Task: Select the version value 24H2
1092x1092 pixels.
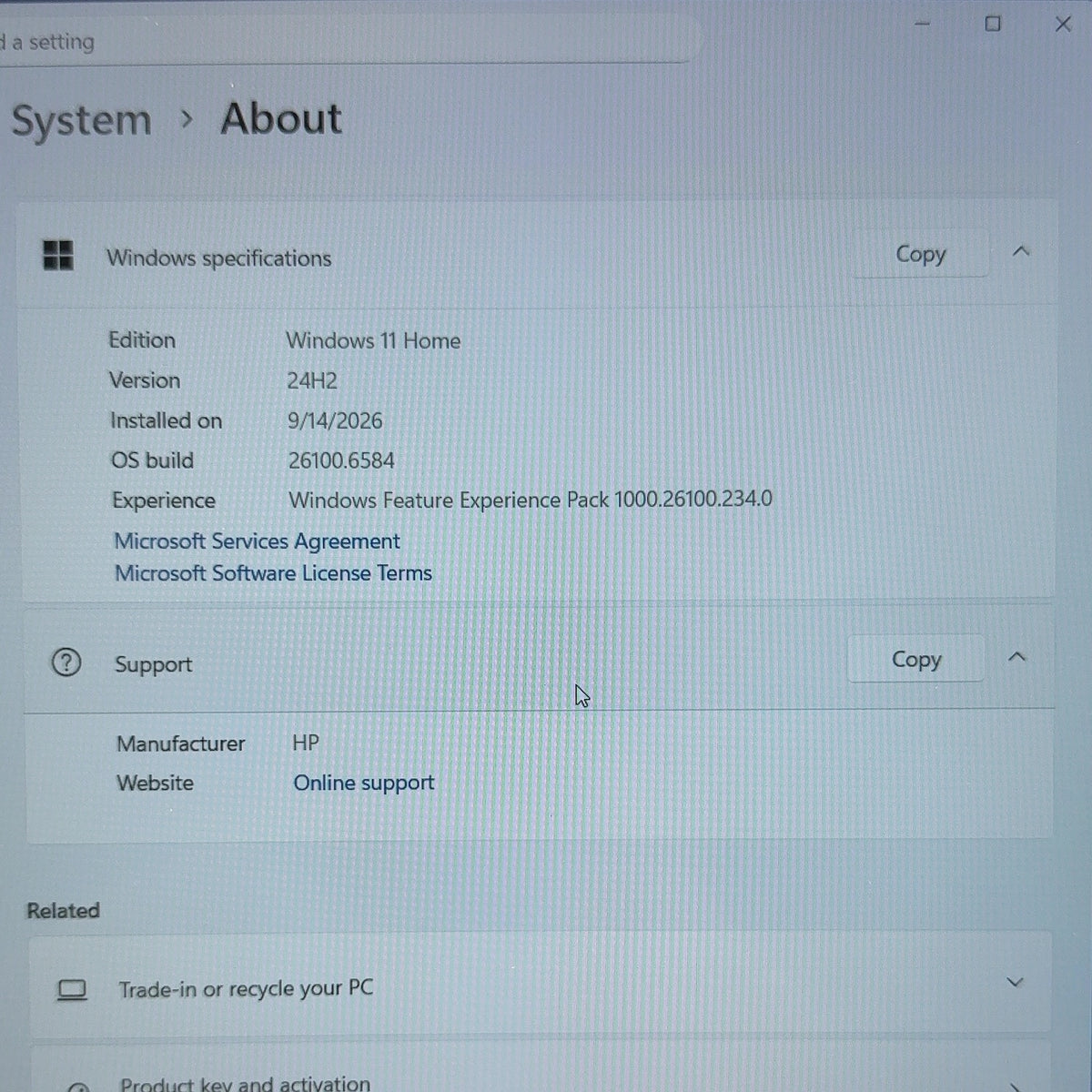Action: (x=312, y=380)
